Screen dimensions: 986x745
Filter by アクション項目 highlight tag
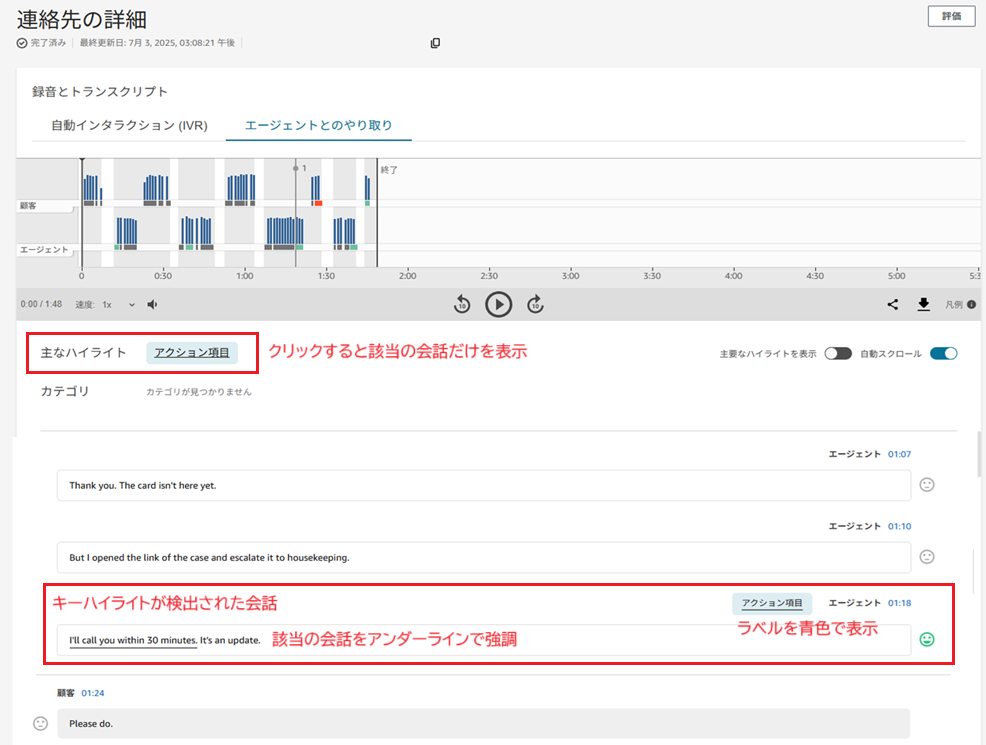click(x=192, y=353)
